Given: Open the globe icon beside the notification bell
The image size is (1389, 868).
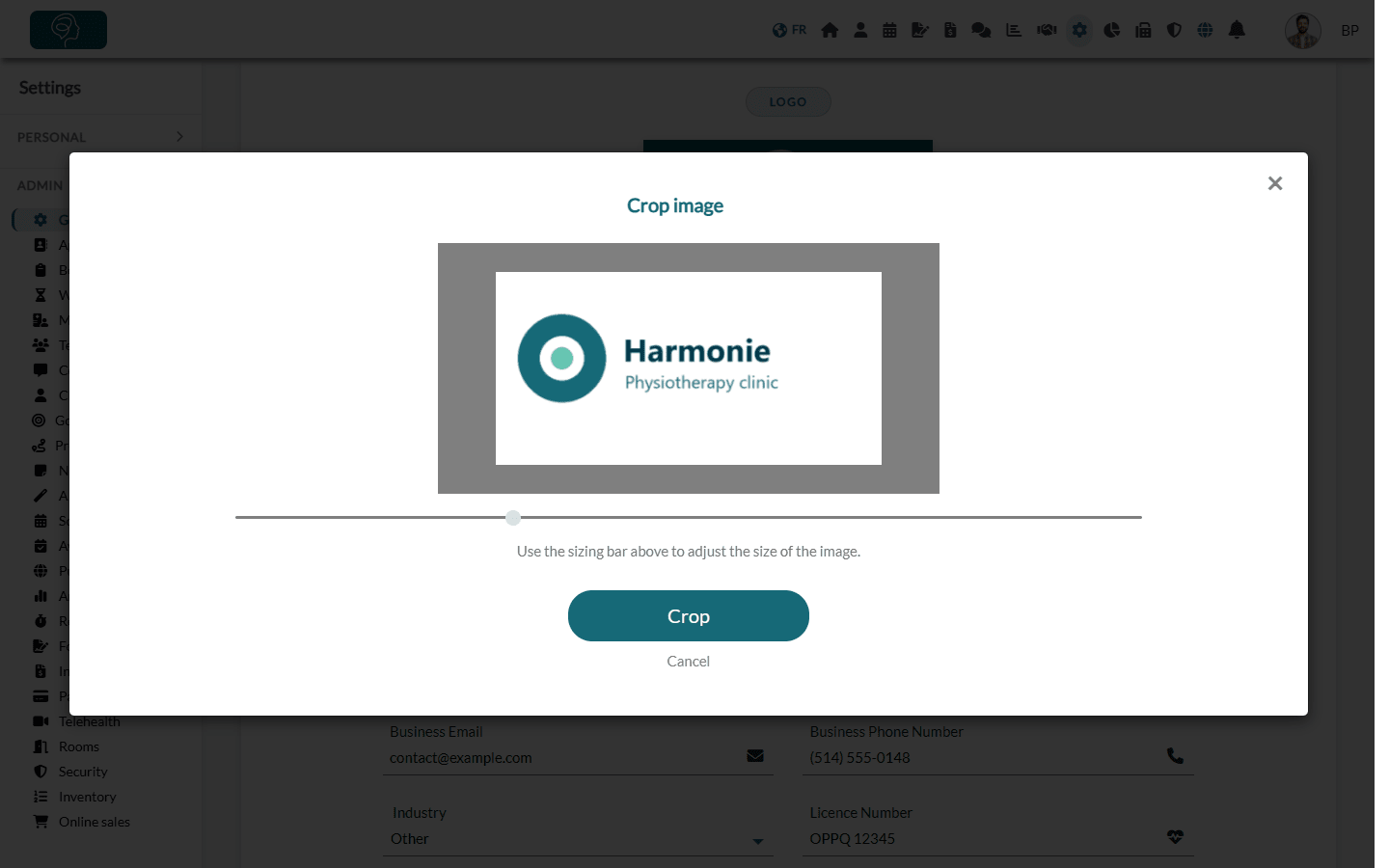Looking at the screenshot, I should [x=1205, y=30].
